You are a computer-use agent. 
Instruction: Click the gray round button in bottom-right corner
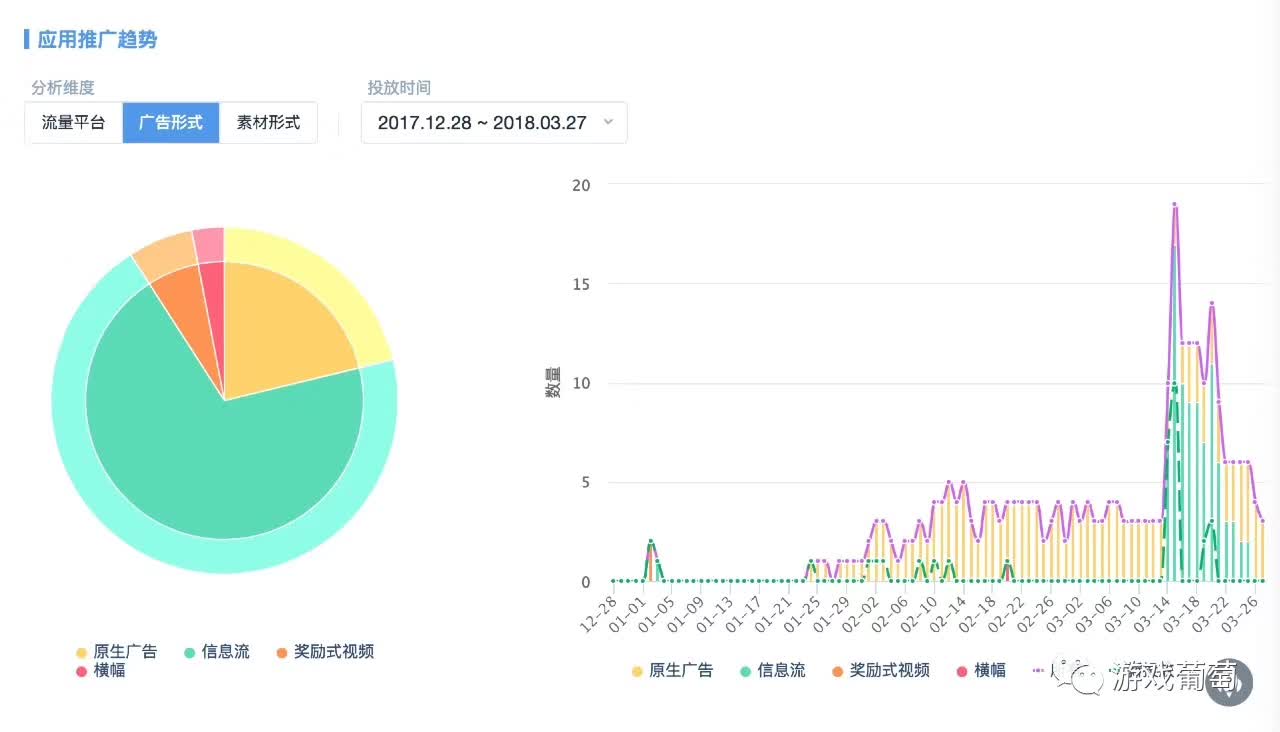coord(1230,687)
